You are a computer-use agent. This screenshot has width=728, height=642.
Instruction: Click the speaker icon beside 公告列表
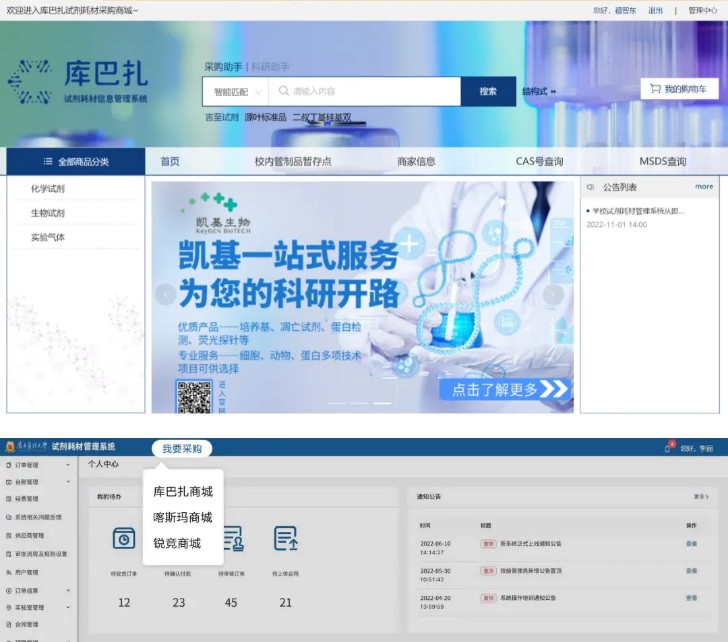tap(590, 187)
